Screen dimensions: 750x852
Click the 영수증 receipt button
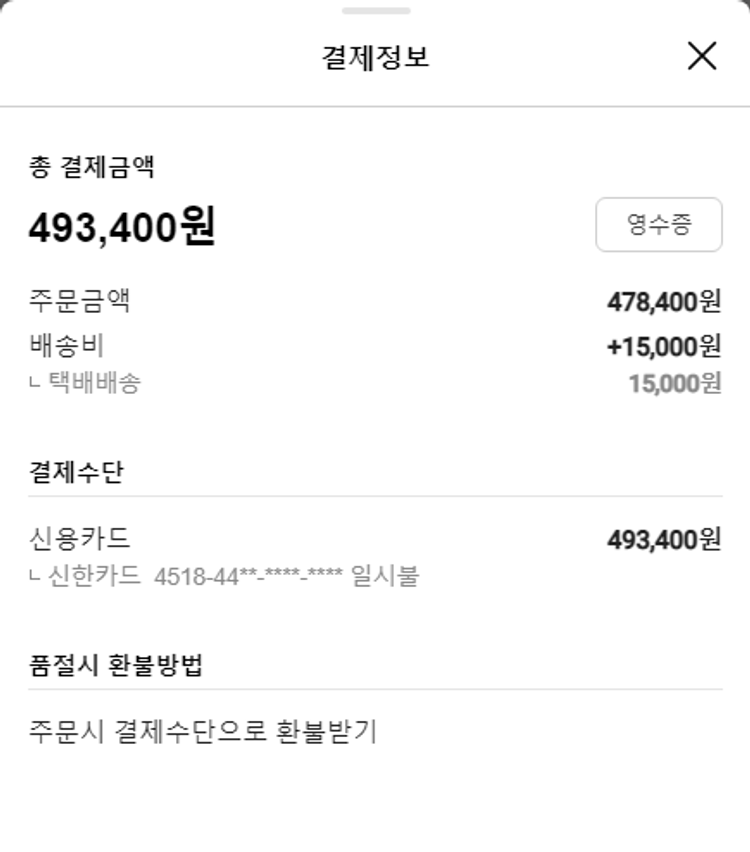click(x=658, y=224)
